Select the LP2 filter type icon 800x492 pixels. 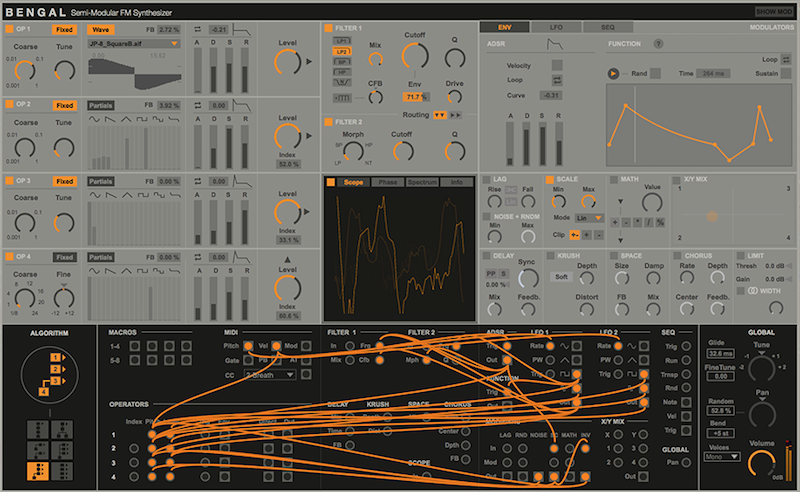pos(341,52)
